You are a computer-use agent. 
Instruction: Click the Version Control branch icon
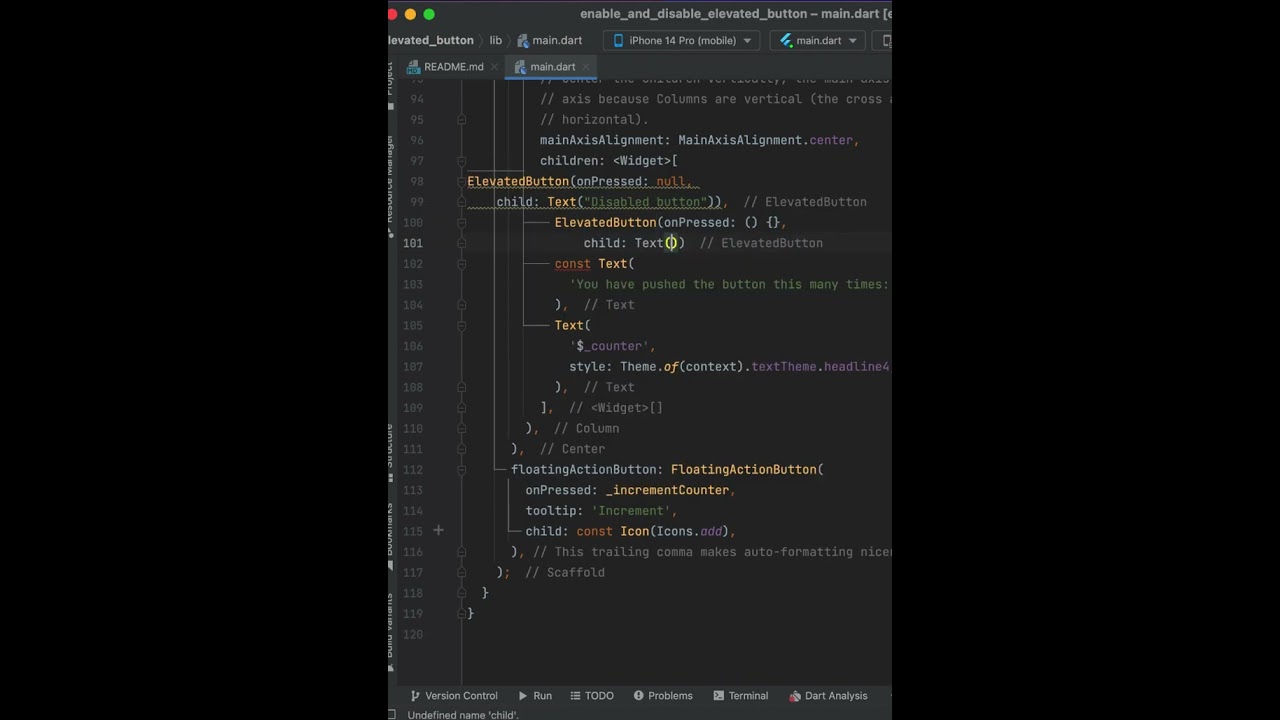[415, 696]
